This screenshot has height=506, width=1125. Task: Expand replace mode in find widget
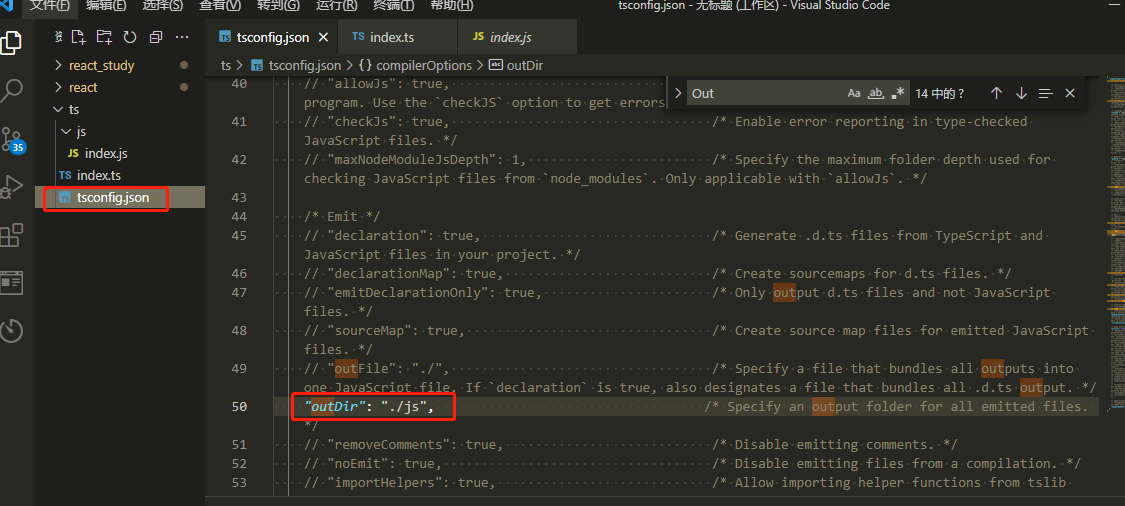click(x=677, y=93)
